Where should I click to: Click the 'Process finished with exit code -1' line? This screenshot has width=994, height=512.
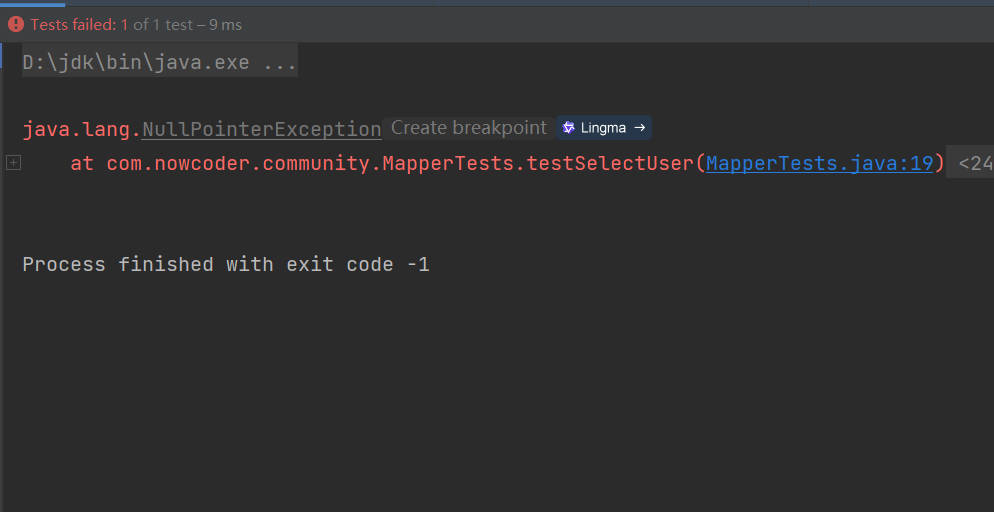coord(226,264)
